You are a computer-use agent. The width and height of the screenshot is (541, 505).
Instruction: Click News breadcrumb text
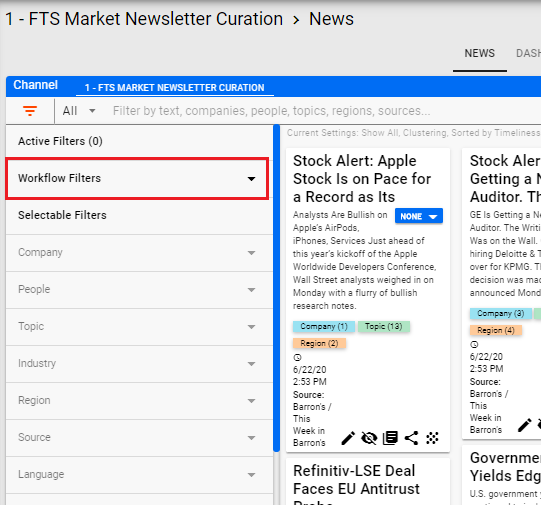(331, 19)
